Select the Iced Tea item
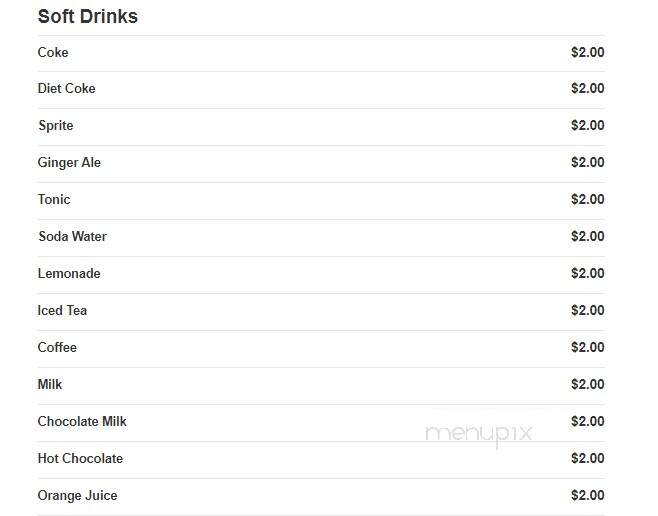The width and height of the screenshot is (658, 516). coord(62,310)
